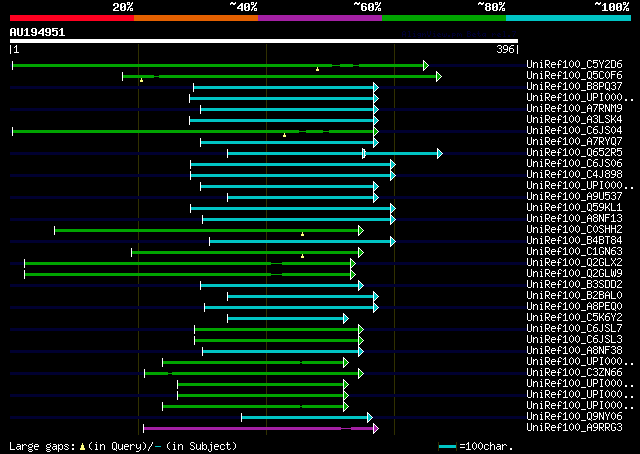Screen dimensions: 640x454
Task: Click the cyan ~100% identity legend segment
Action: (x=568, y=18)
